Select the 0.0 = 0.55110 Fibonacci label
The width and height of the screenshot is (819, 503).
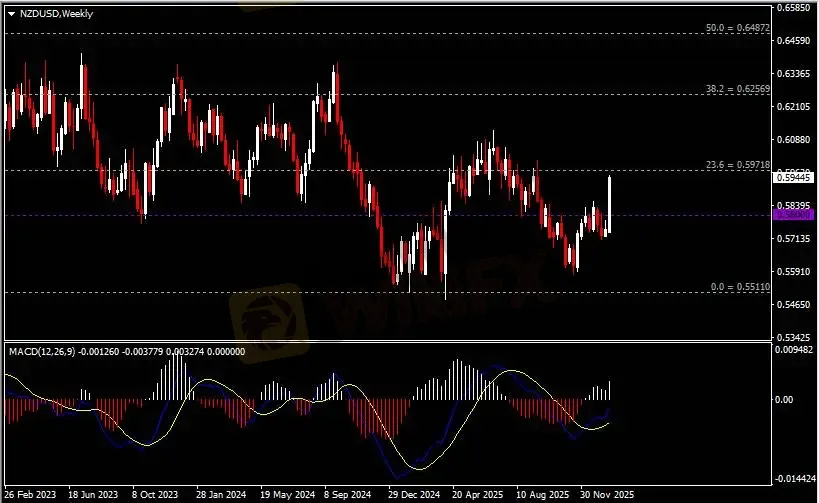(738, 287)
